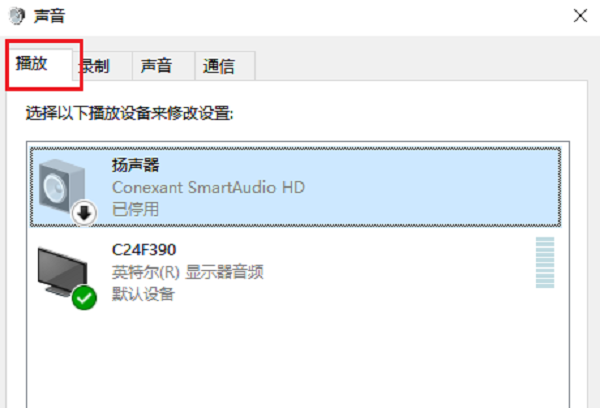The image size is (600, 408).
Task: Click the 默认设备 status text
Action: [x=142, y=294]
